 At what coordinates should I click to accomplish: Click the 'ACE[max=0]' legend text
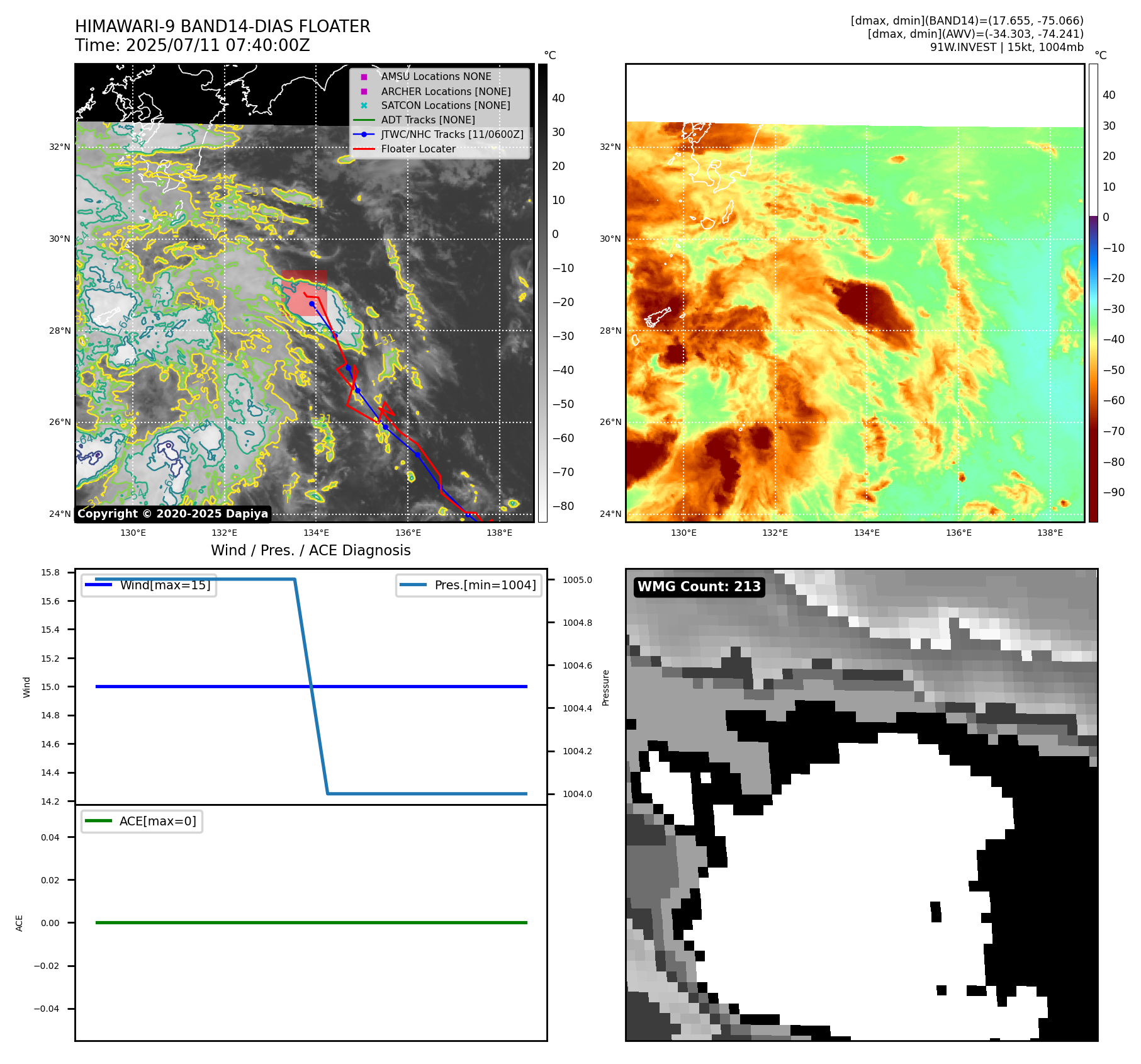[x=158, y=821]
